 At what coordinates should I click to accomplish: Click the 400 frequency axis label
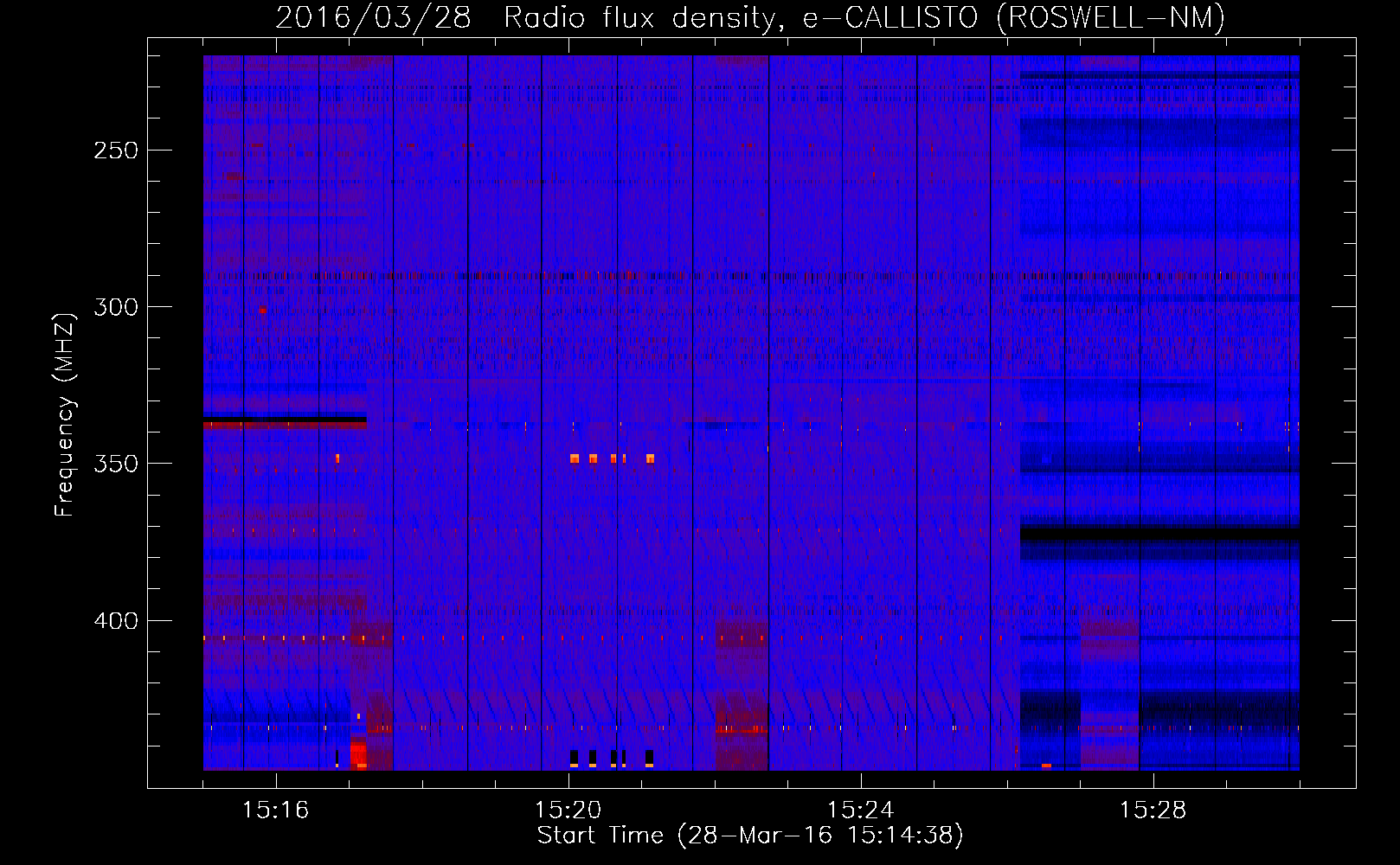116,621
